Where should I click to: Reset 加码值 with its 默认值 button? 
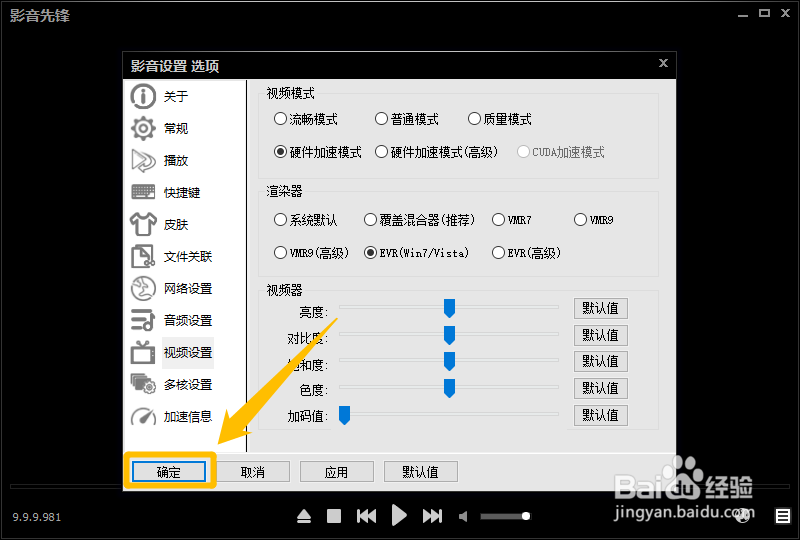click(601, 415)
